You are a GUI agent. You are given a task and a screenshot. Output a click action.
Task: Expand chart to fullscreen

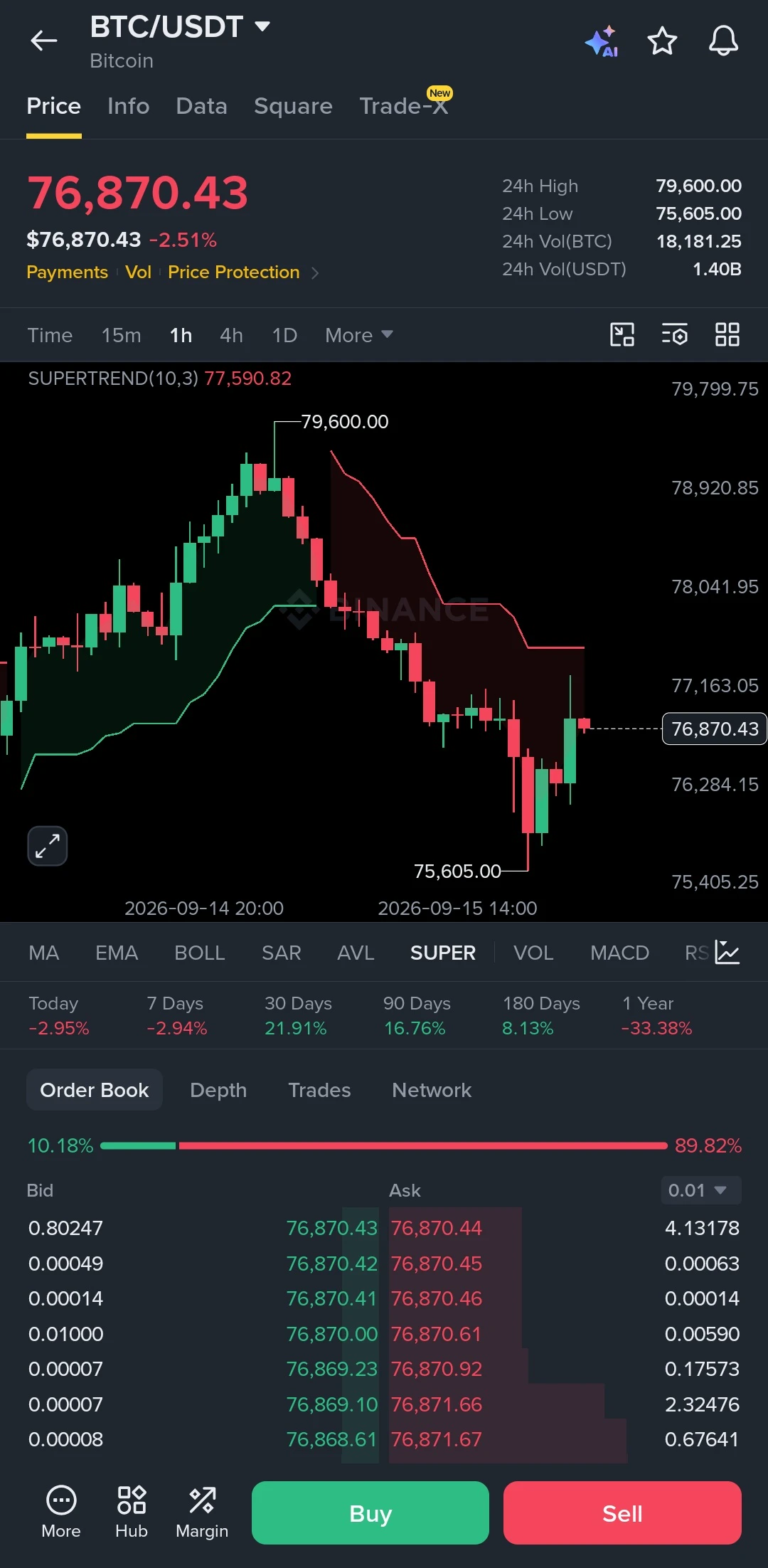tap(48, 846)
